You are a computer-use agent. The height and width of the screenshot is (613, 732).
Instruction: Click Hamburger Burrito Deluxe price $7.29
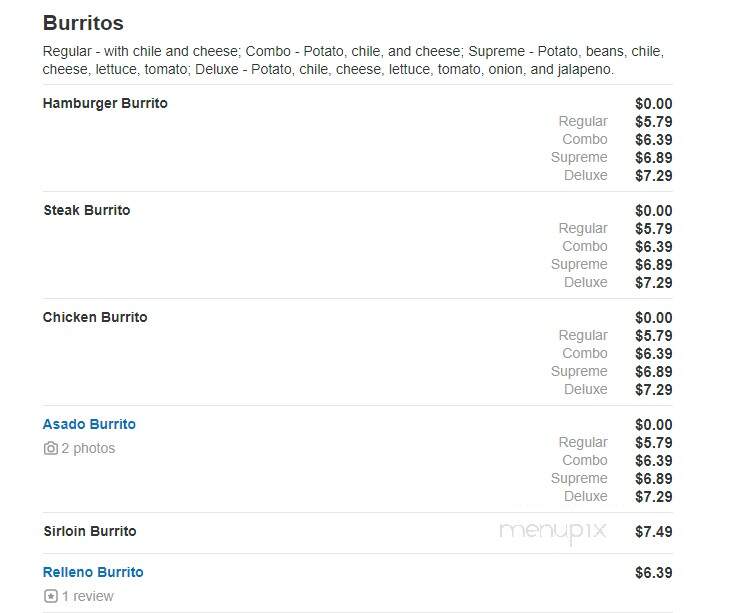654,176
